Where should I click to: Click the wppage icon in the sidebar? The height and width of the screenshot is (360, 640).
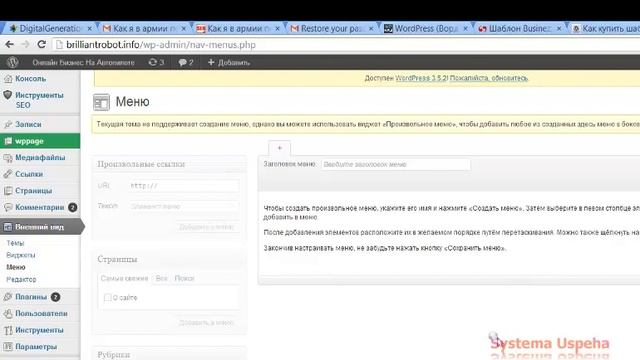(x=8, y=141)
